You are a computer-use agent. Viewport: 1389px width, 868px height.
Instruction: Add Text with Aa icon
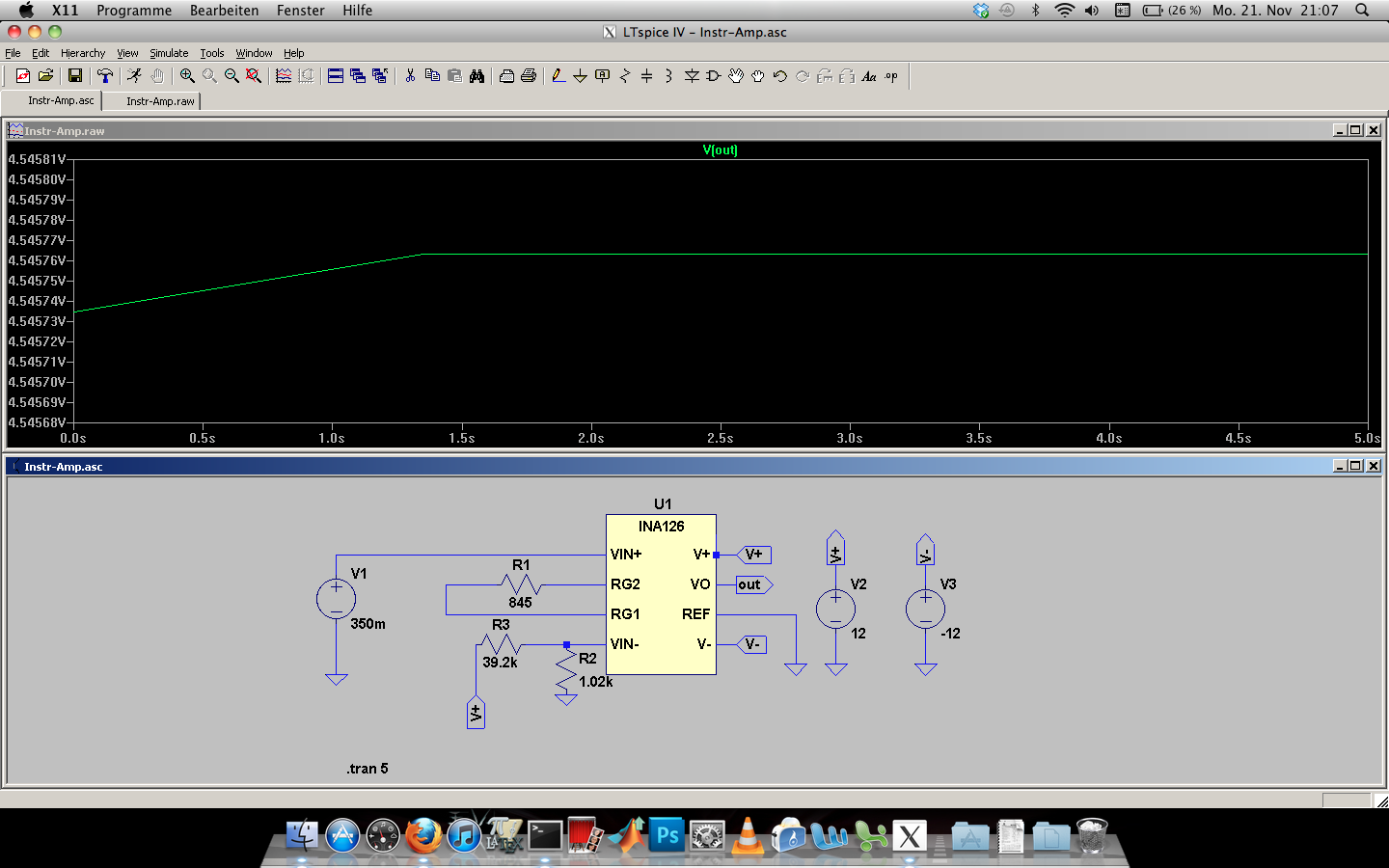[x=869, y=76]
